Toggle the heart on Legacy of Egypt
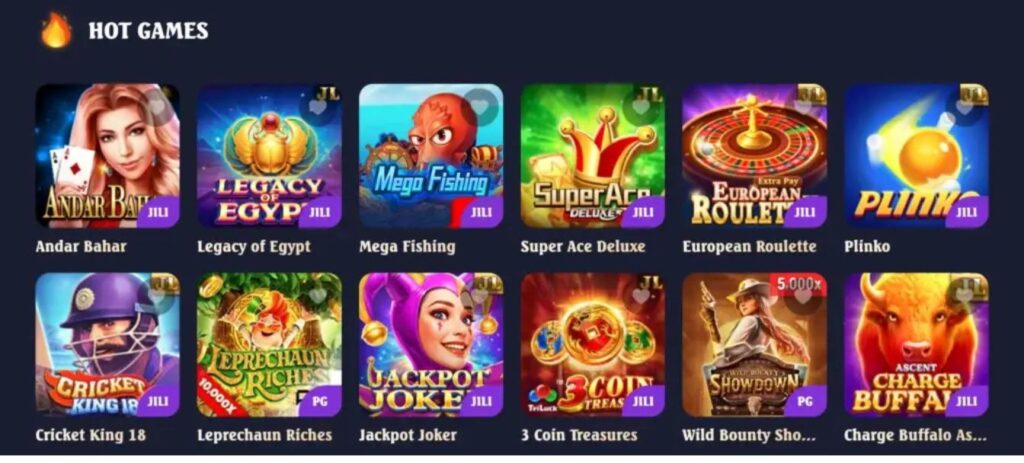This screenshot has width=1024, height=463. point(317,106)
